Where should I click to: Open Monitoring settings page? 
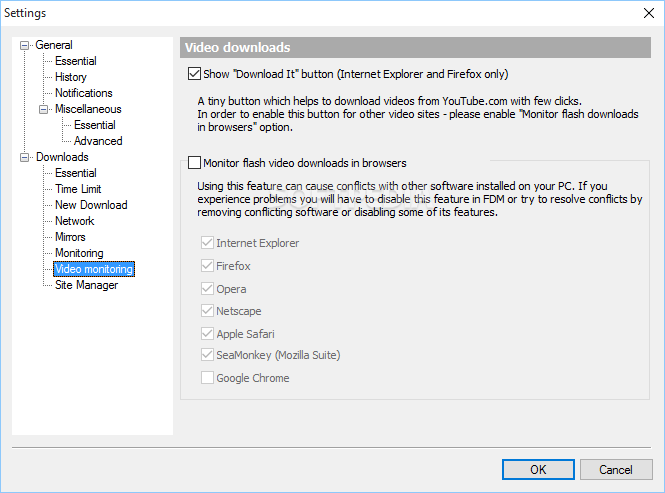tap(79, 253)
